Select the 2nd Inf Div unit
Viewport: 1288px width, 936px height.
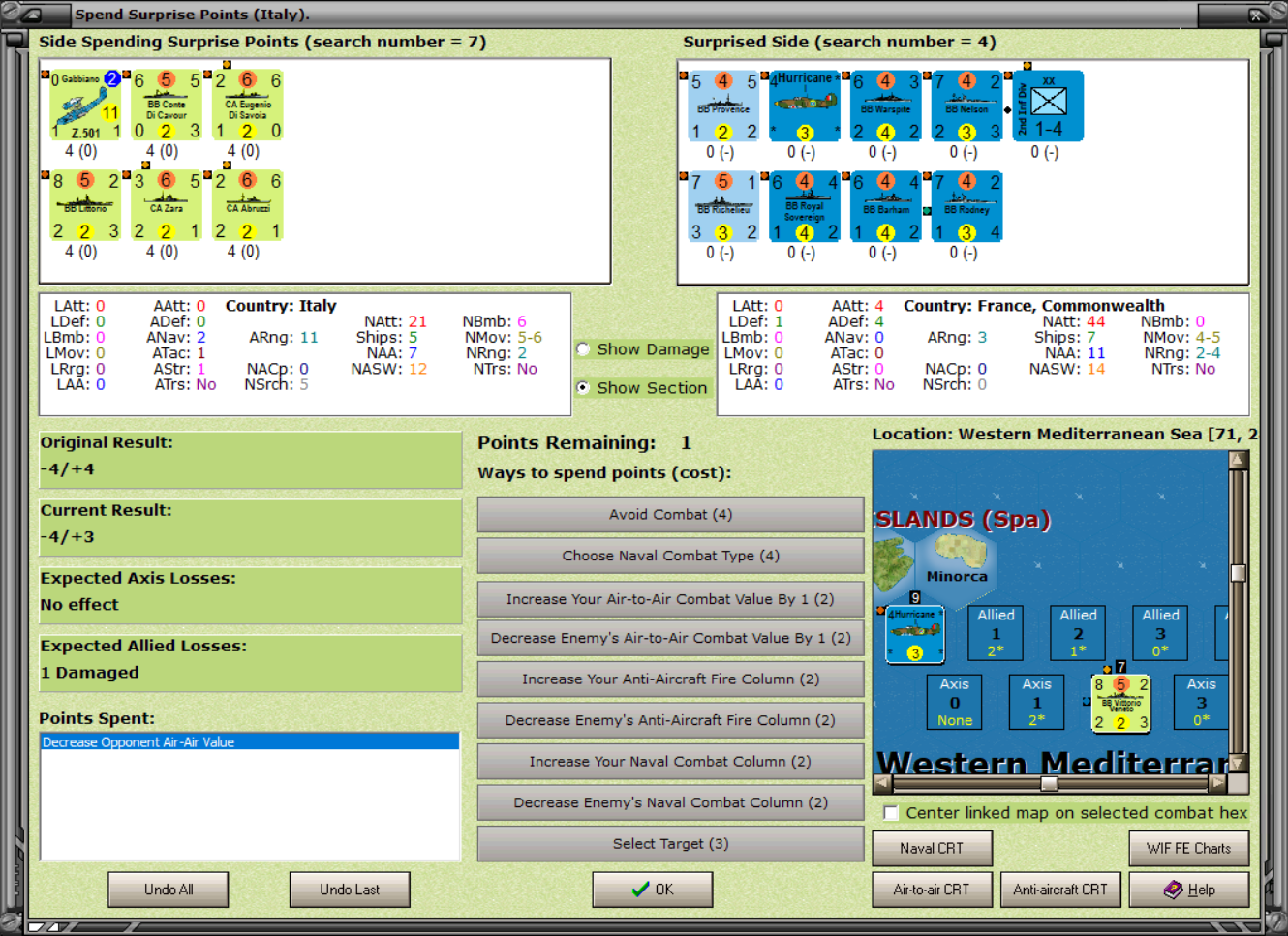(x=1049, y=106)
